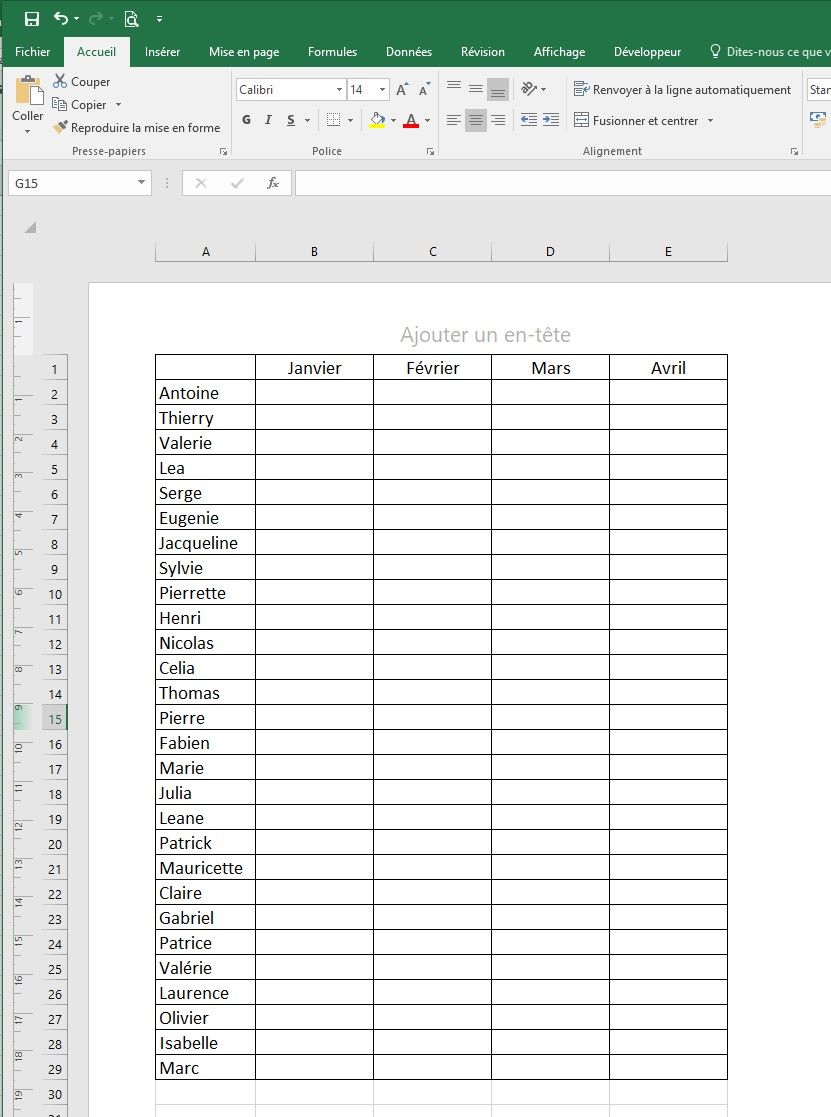Open the Mise en page tab
This screenshot has width=831, height=1117.
point(244,52)
